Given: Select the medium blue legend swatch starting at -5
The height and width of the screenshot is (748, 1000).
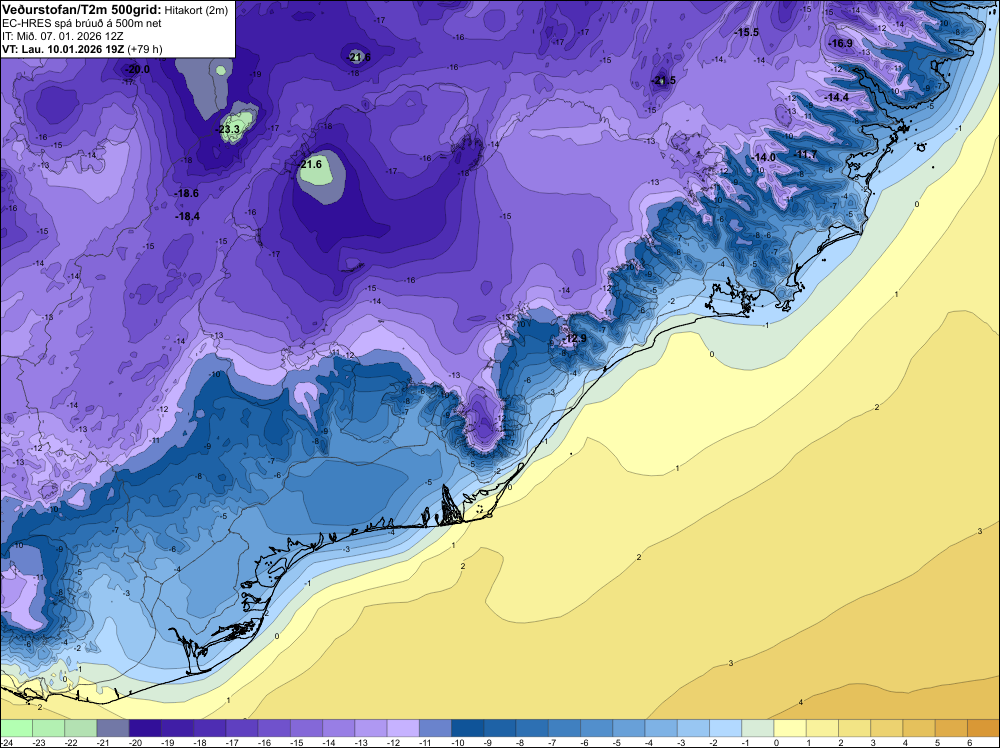Looking at the screenshot, I should pyautogui.click(x=629, y=728).
